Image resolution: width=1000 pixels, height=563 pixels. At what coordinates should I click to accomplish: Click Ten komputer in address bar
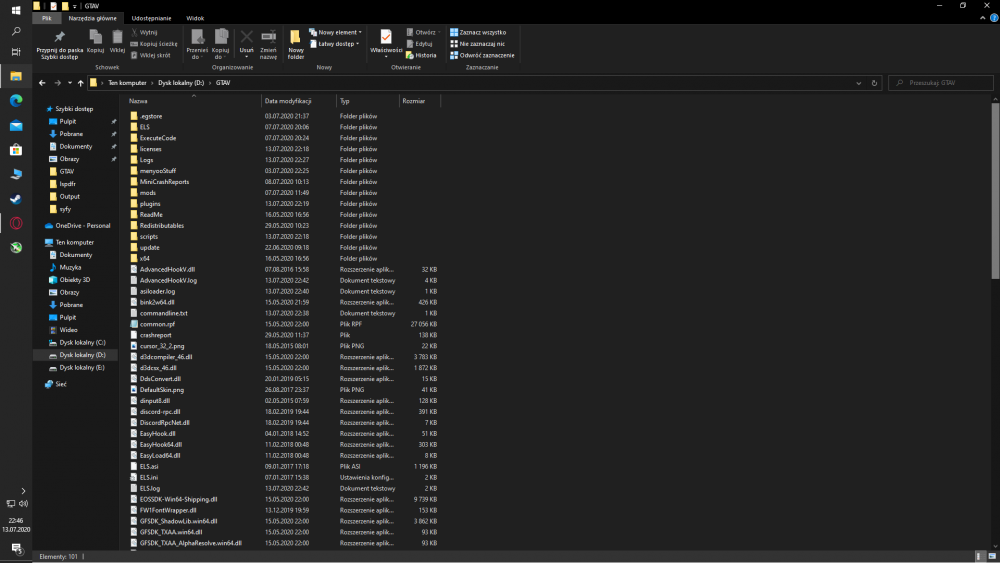(x=127, y=83)
